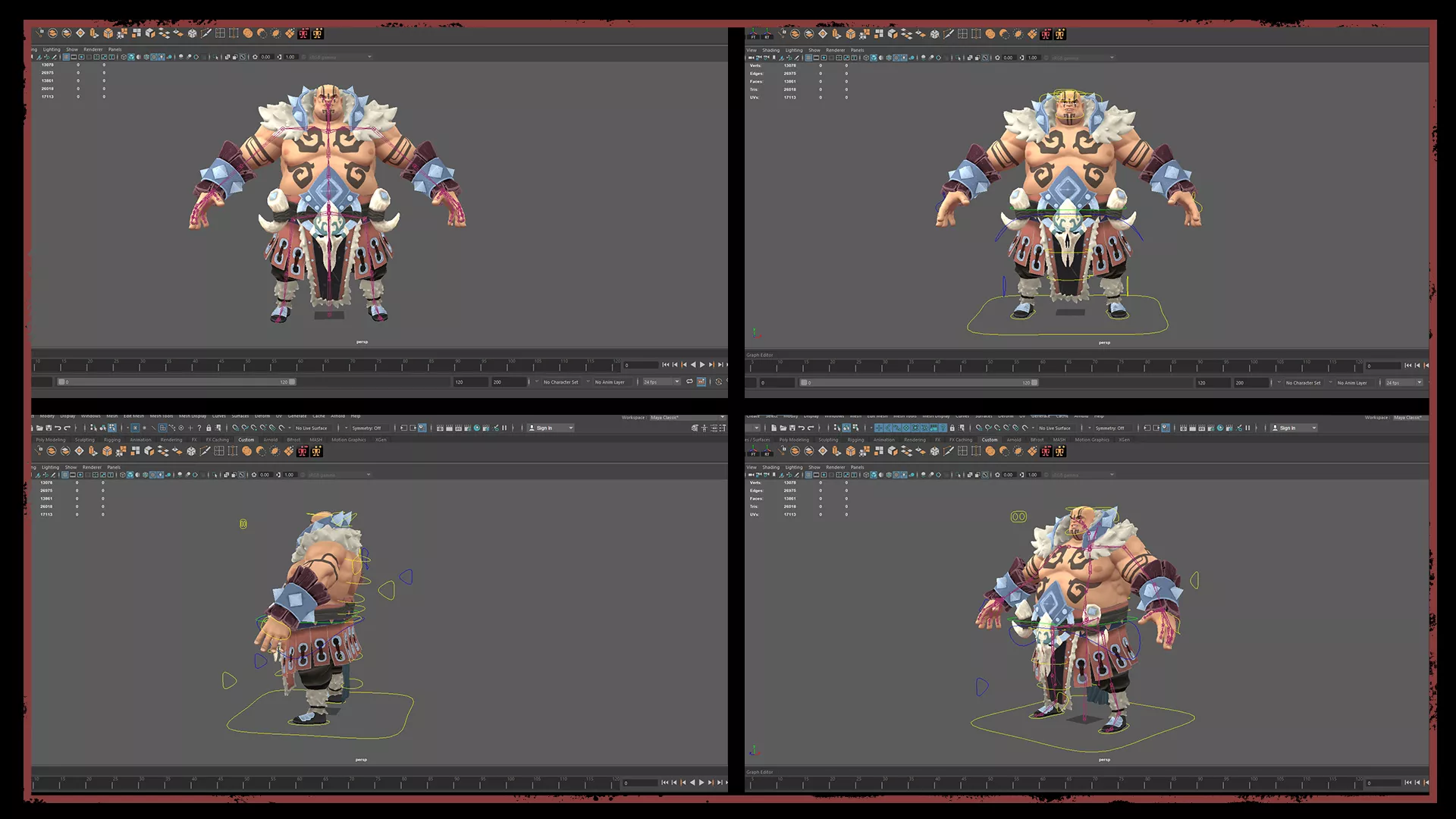The image size is (1456, 819).
Task: Click the range slider bar in top-right panel
Action: [x=918, y=383]
